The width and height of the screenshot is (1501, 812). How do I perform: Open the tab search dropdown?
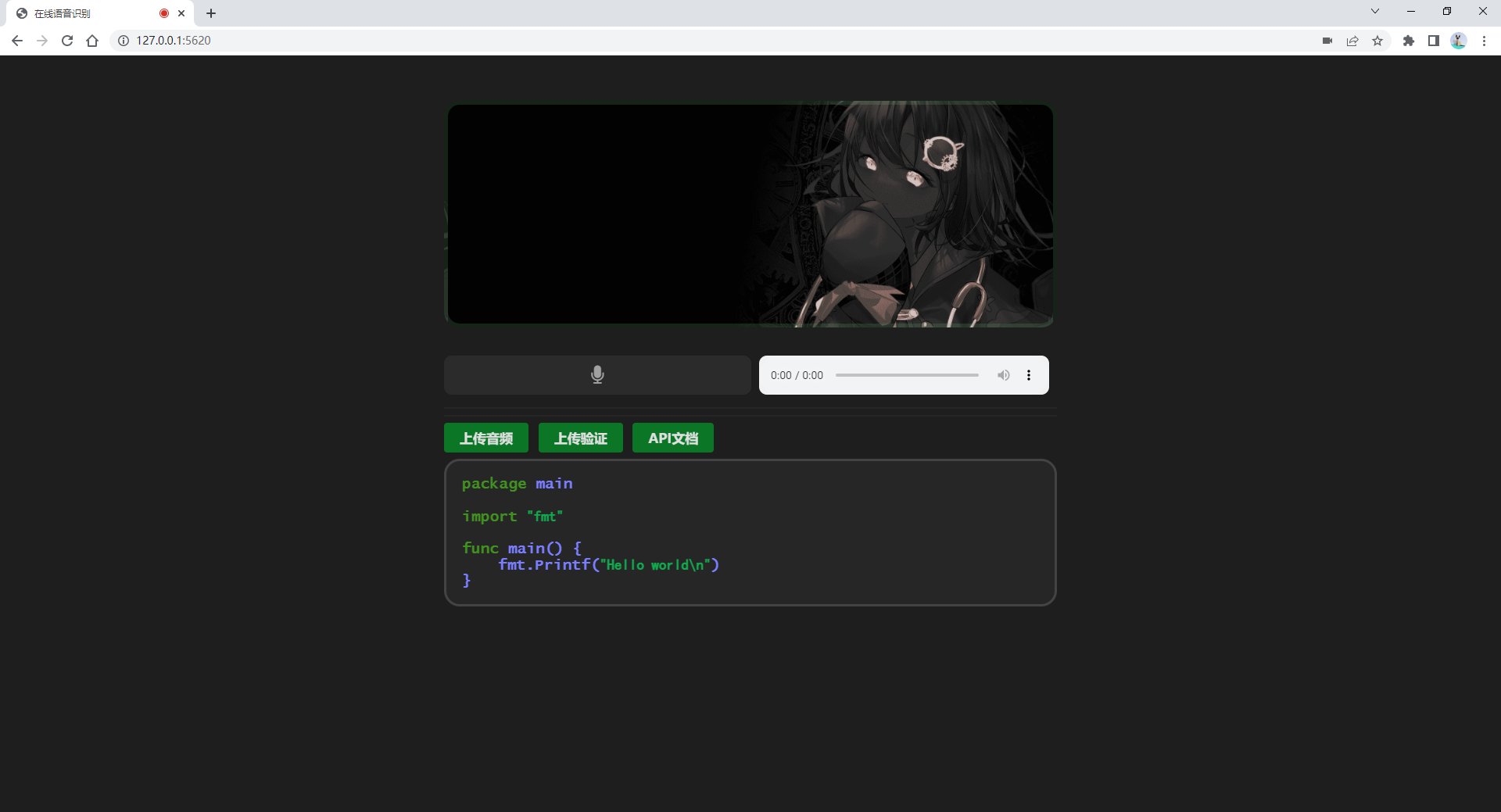tap(1375, 12)
